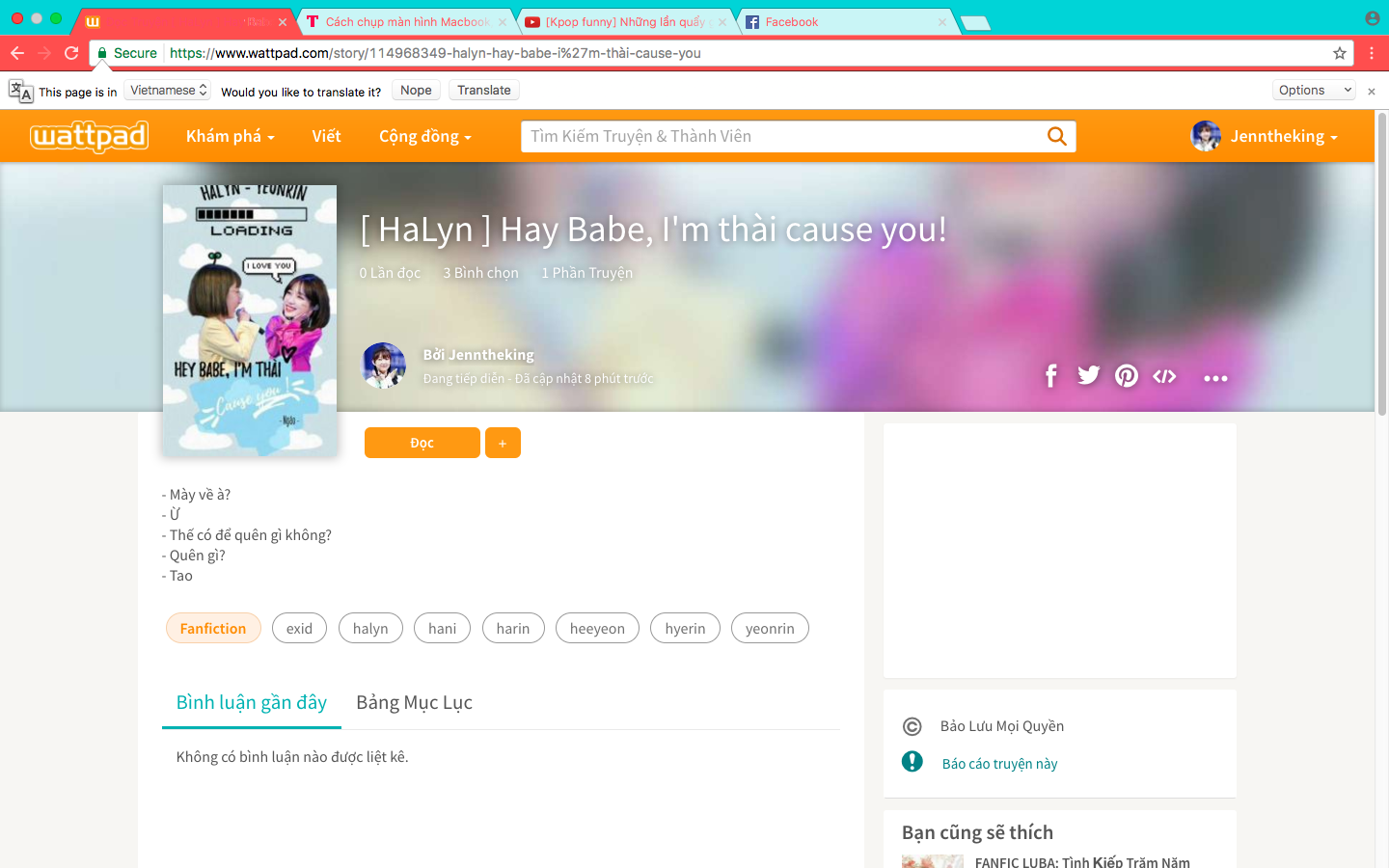Open the Cộng đồng dropdown
This screenshot has height=868, width=1389.
click(424, 136)
